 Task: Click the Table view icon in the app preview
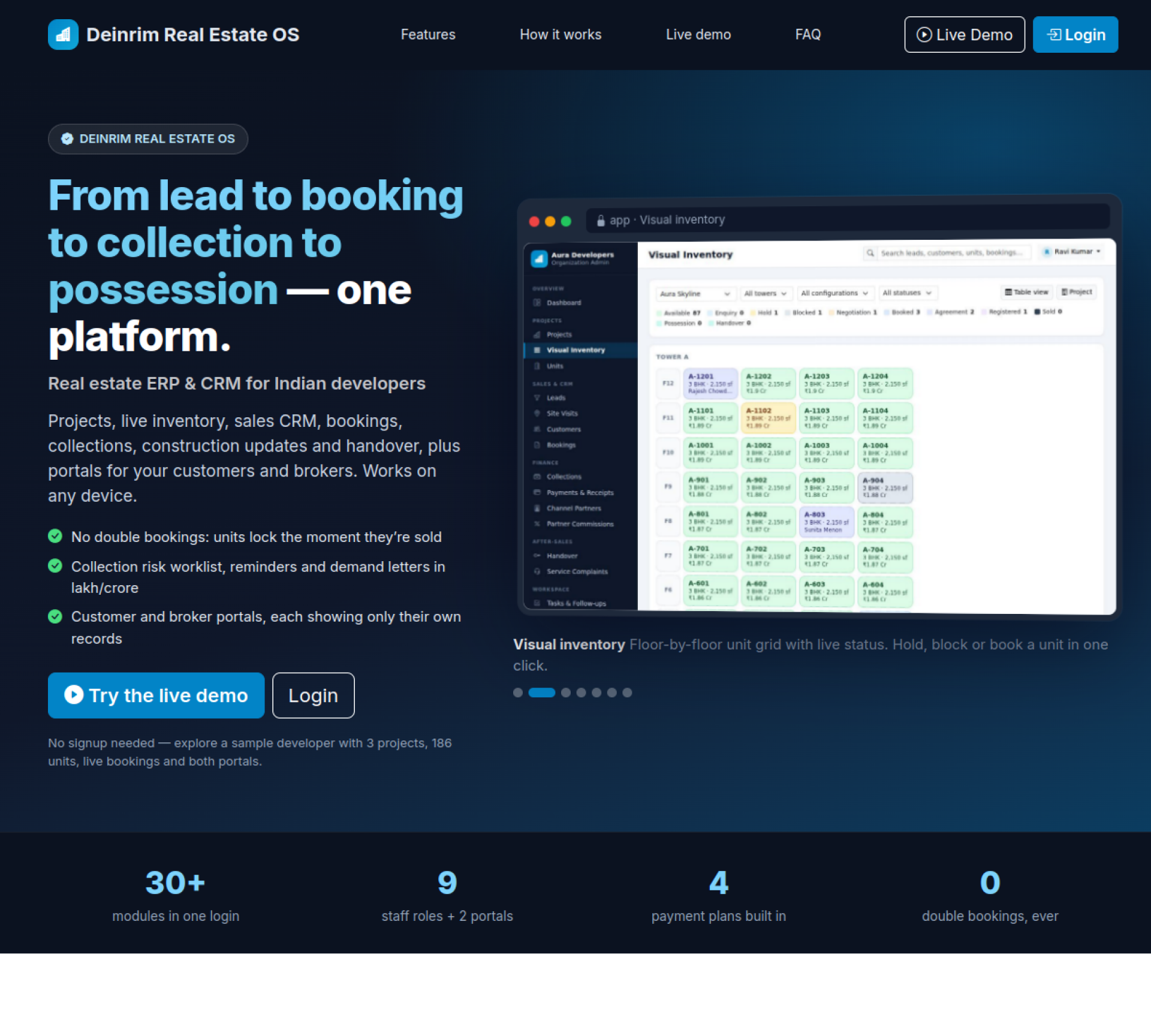(1008, 293)
